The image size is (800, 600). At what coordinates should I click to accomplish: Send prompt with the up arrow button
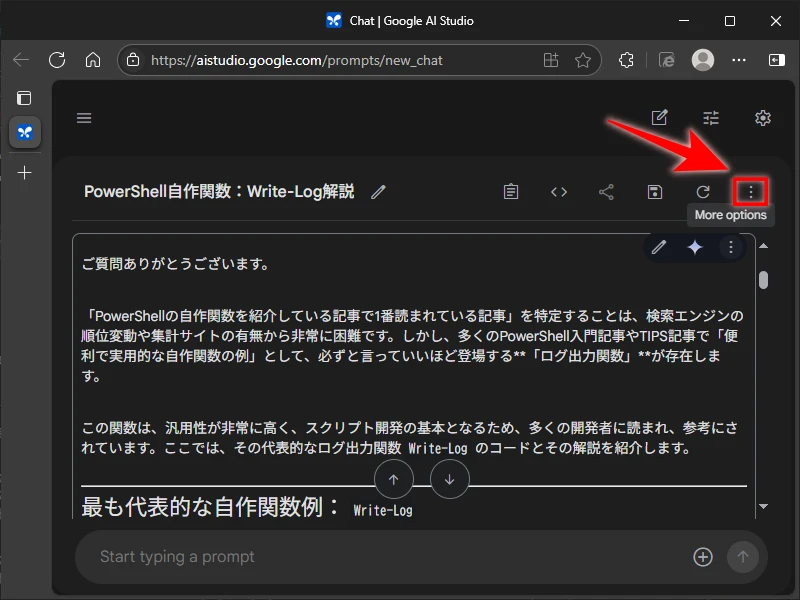tap(742, 557)
